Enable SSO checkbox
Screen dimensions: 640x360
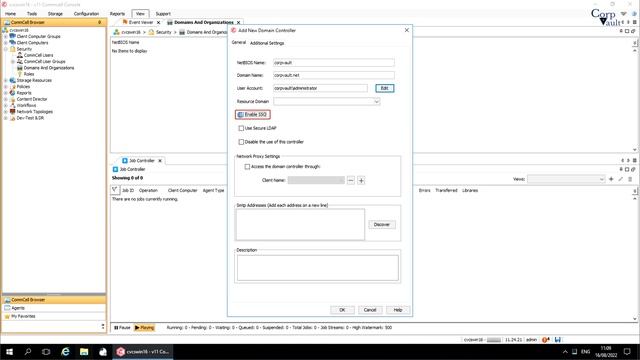point(240,115)
